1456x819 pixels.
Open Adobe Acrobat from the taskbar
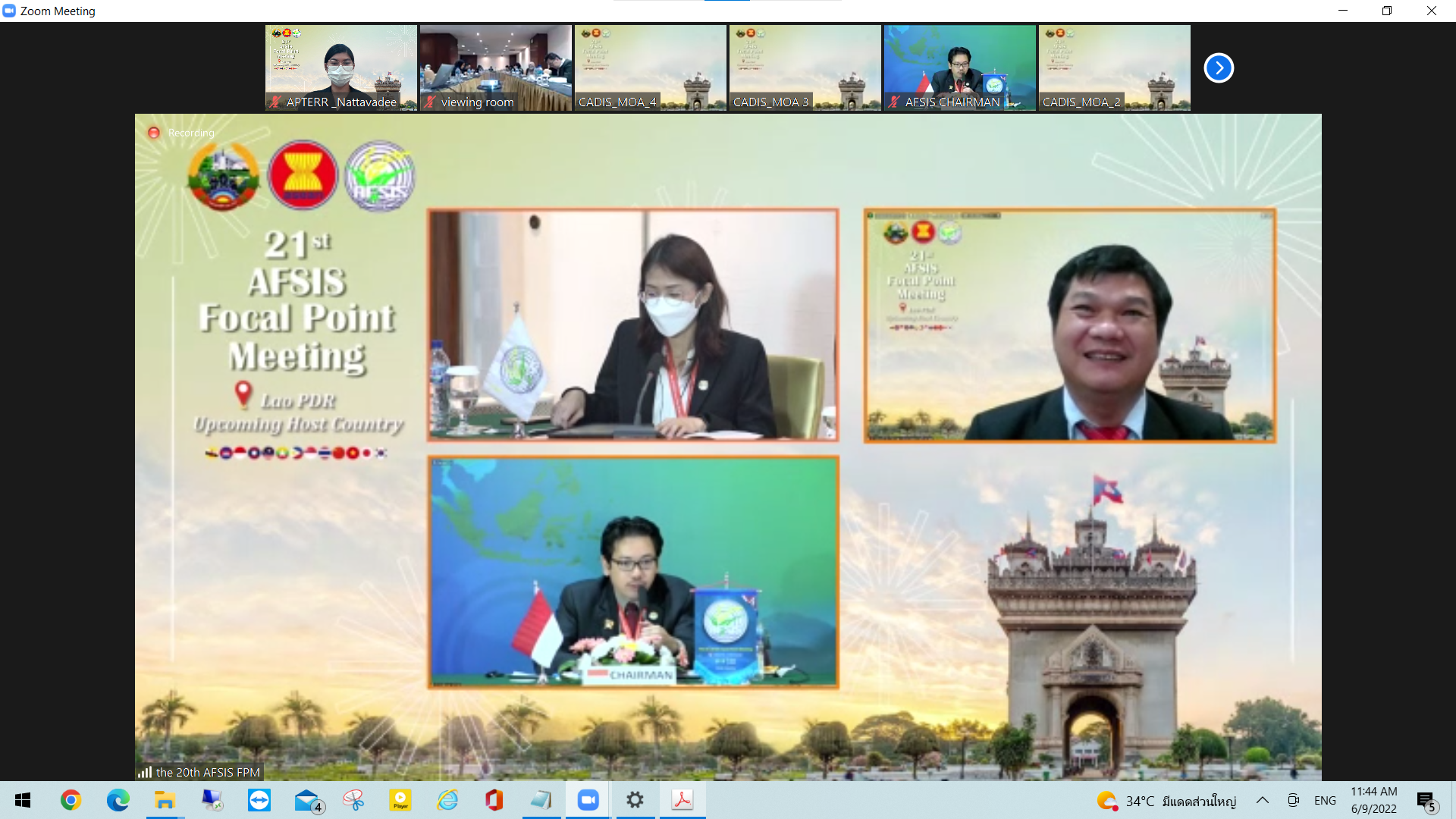pos(682,800)
